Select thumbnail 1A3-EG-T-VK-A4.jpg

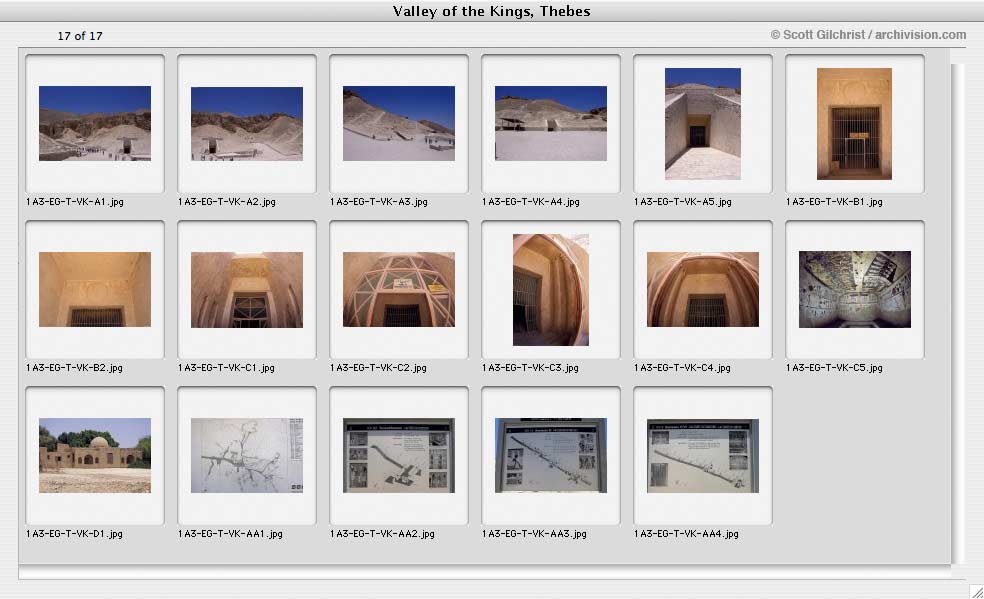(550, 124)
